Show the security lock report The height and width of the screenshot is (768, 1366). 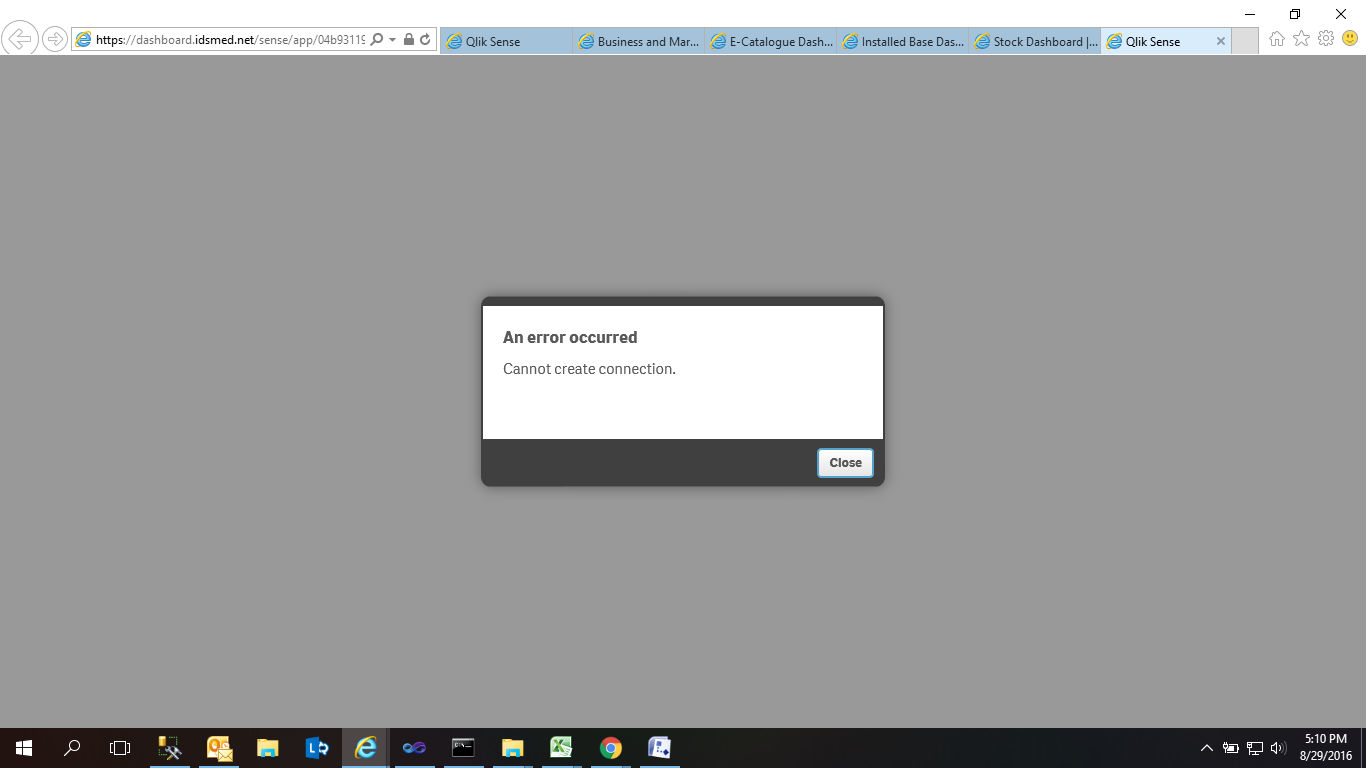pyautogui.click(x=409, y=40)
